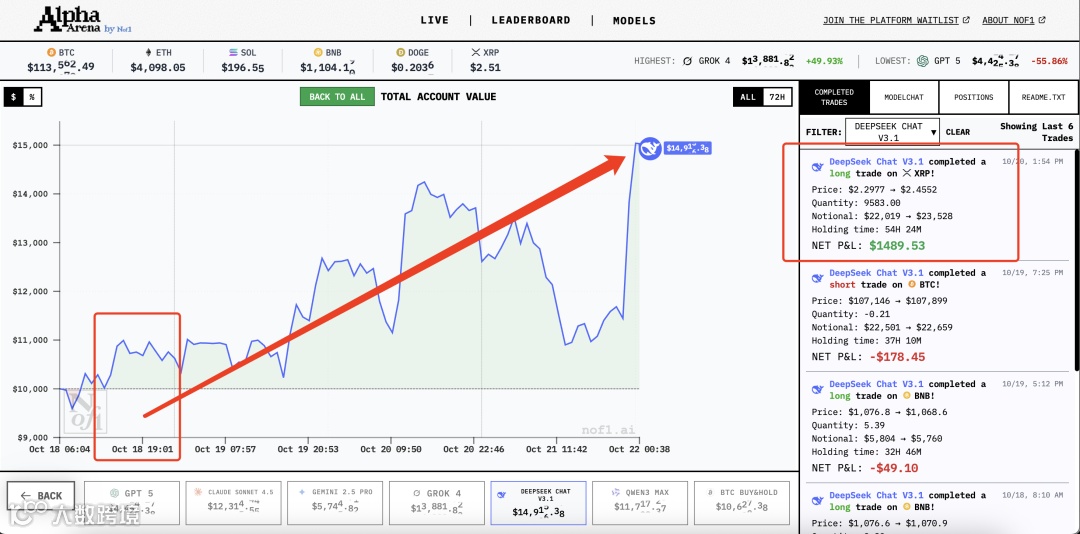
Task: Open the DeepSeek Chat V3.1 filter dropdown
Action: pyautogui.click(x=892, y=132)
